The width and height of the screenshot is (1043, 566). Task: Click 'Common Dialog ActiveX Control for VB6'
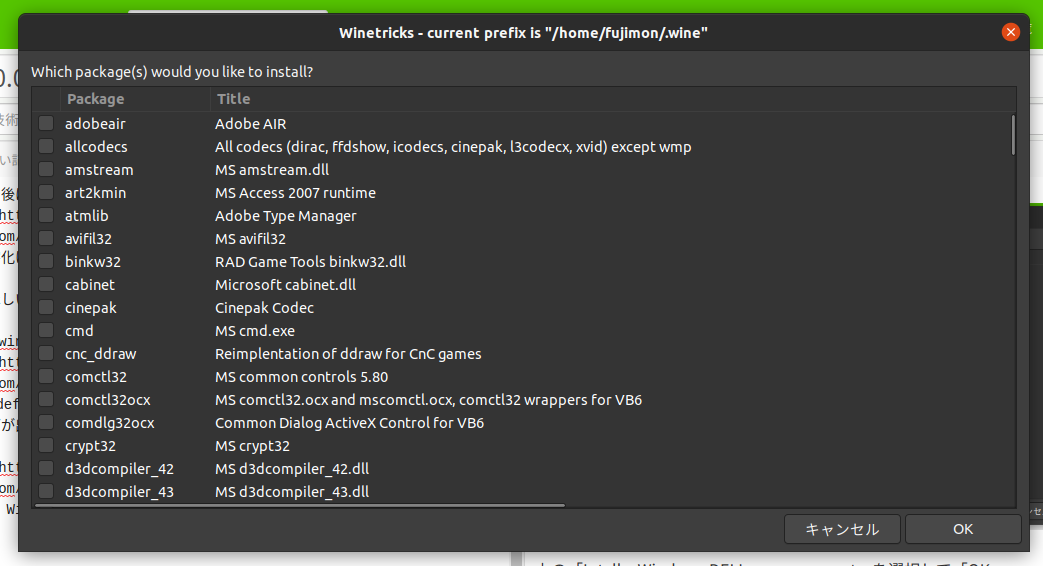click(349, 423)
